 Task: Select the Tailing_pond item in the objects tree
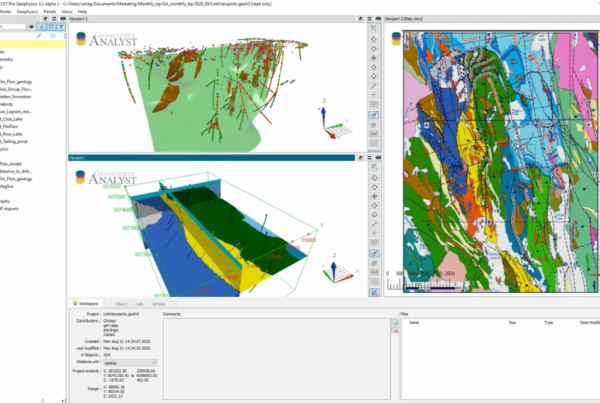(x=14, y=141)
